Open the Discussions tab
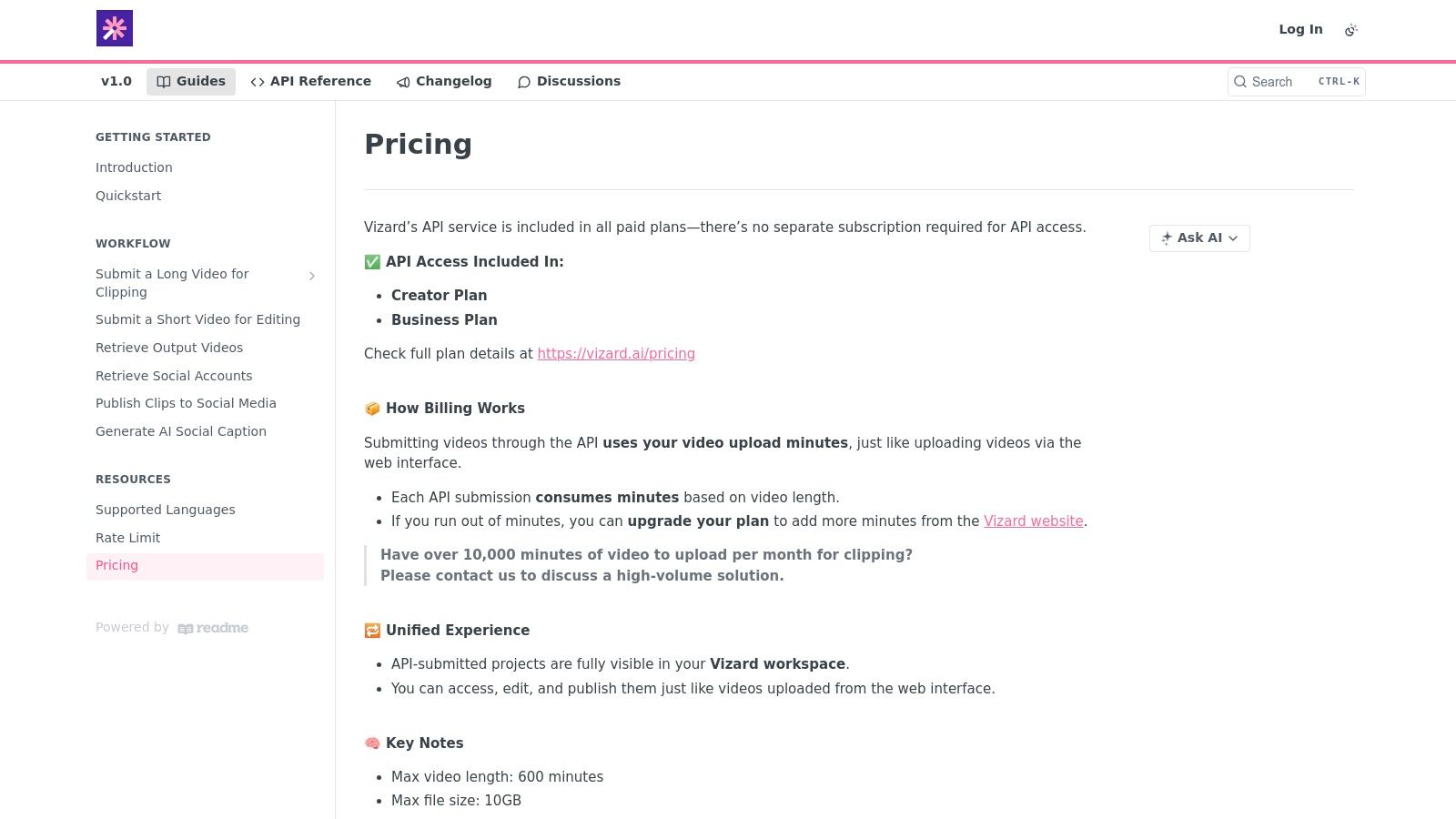The height and width of the screenshot is (819, 1456). point(569,82)
